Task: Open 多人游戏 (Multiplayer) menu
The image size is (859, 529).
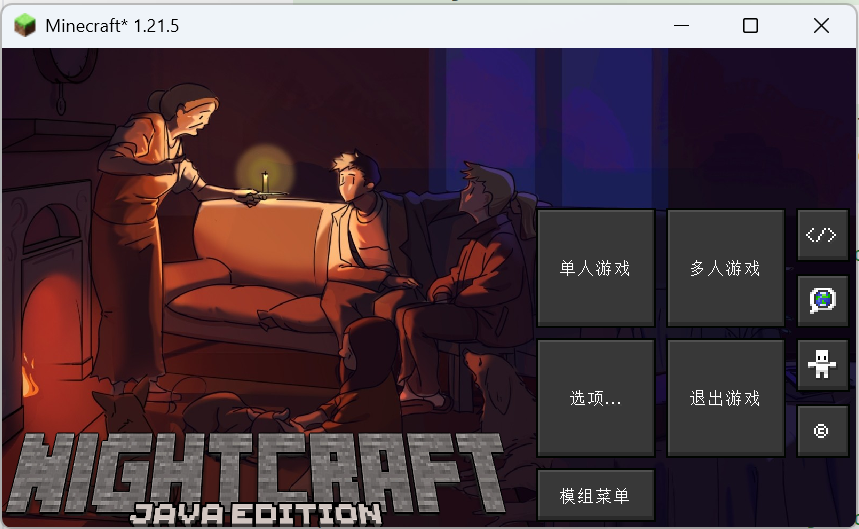Action: tap(725, 268)
